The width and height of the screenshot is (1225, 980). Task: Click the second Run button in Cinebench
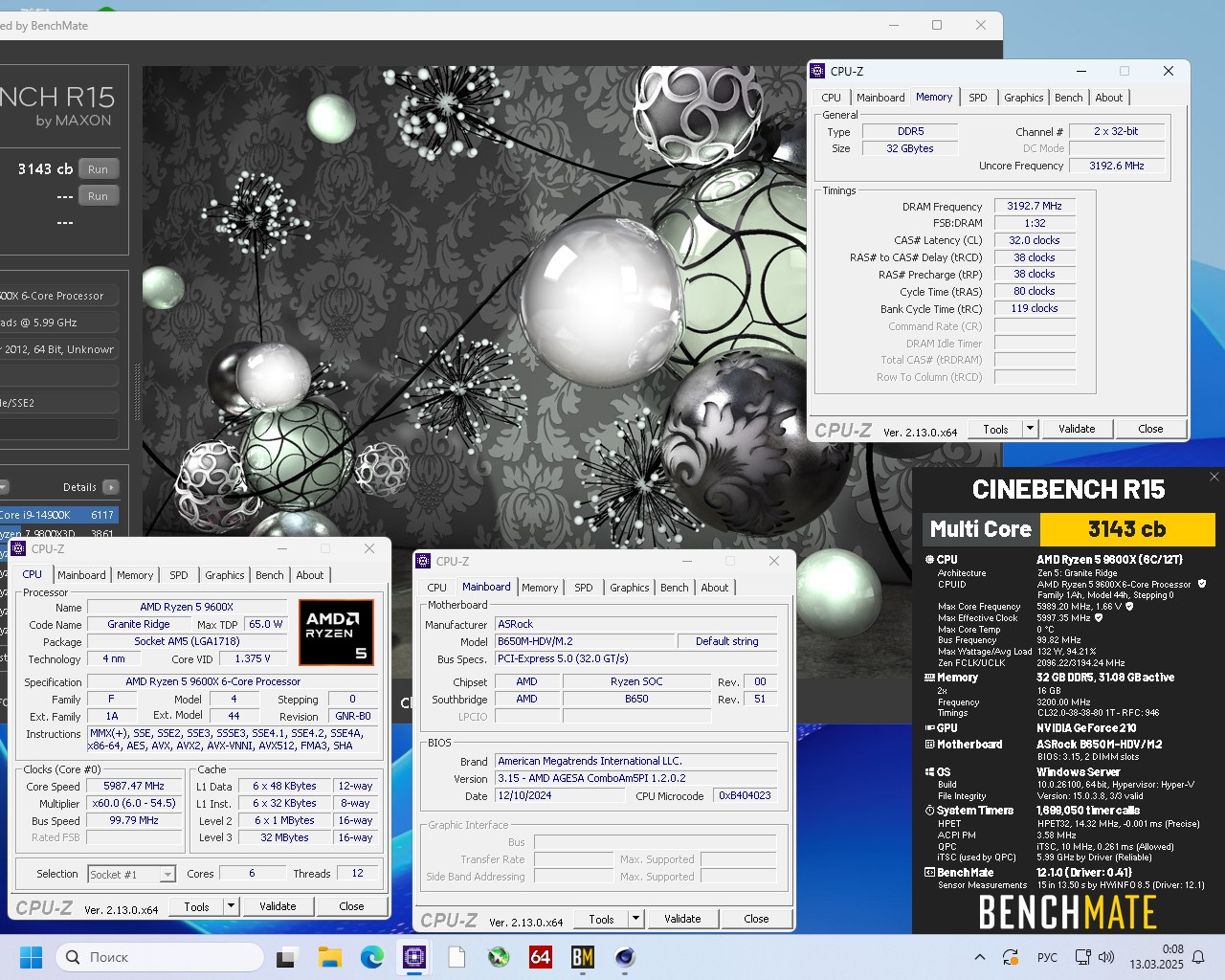click(98, 196)
